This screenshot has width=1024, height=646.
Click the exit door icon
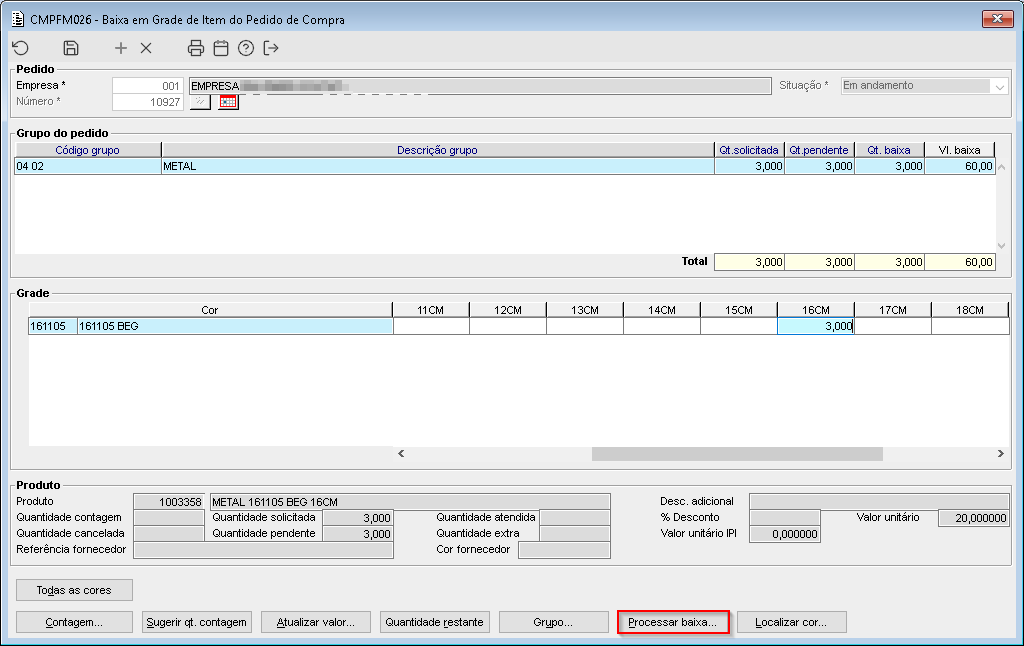pos(271,48)
